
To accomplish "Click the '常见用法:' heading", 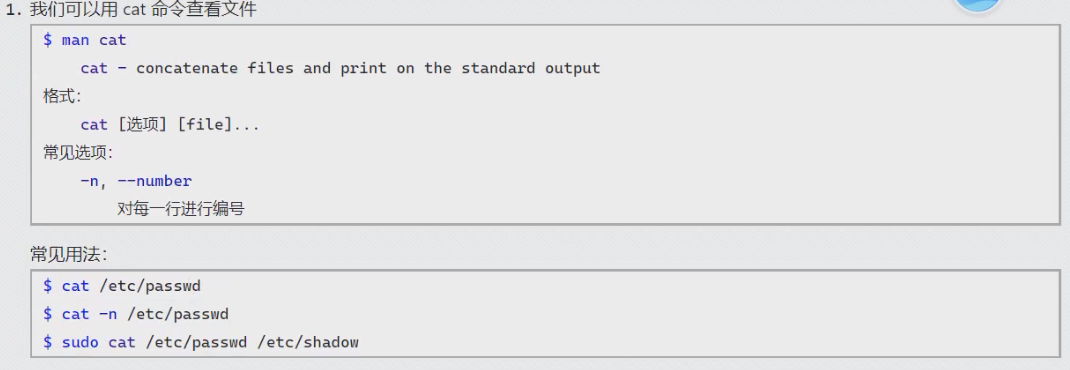I will tap(69, 255).
